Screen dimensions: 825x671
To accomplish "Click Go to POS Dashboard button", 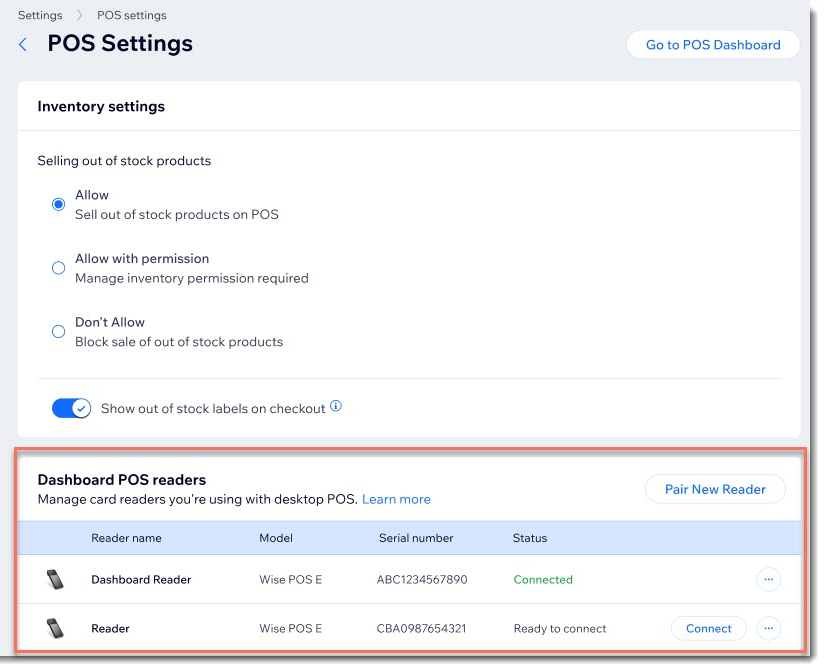I will (712, 45).
